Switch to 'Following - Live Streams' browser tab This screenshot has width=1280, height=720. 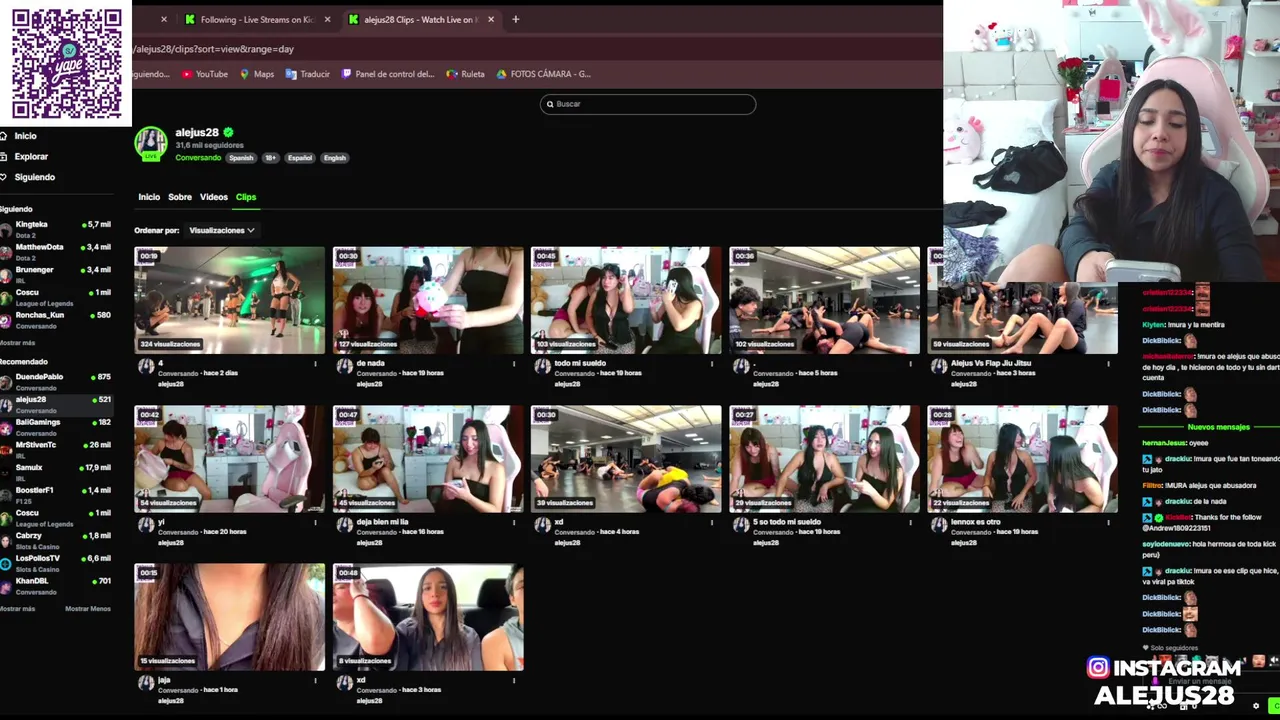pyautogui.click(x=257, y=19)
